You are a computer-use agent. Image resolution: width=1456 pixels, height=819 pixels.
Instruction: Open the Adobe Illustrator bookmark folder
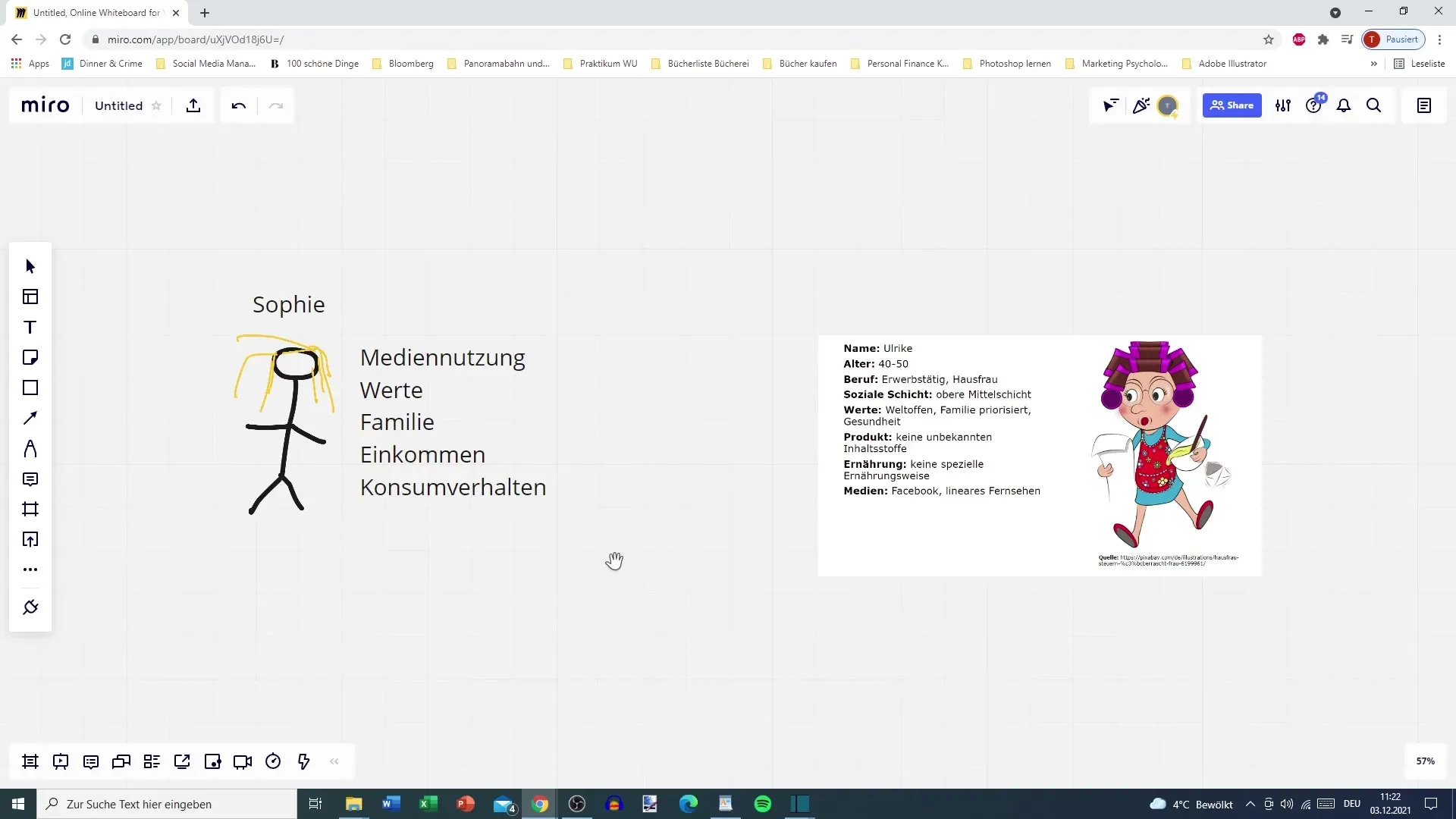coord(1224,64)
